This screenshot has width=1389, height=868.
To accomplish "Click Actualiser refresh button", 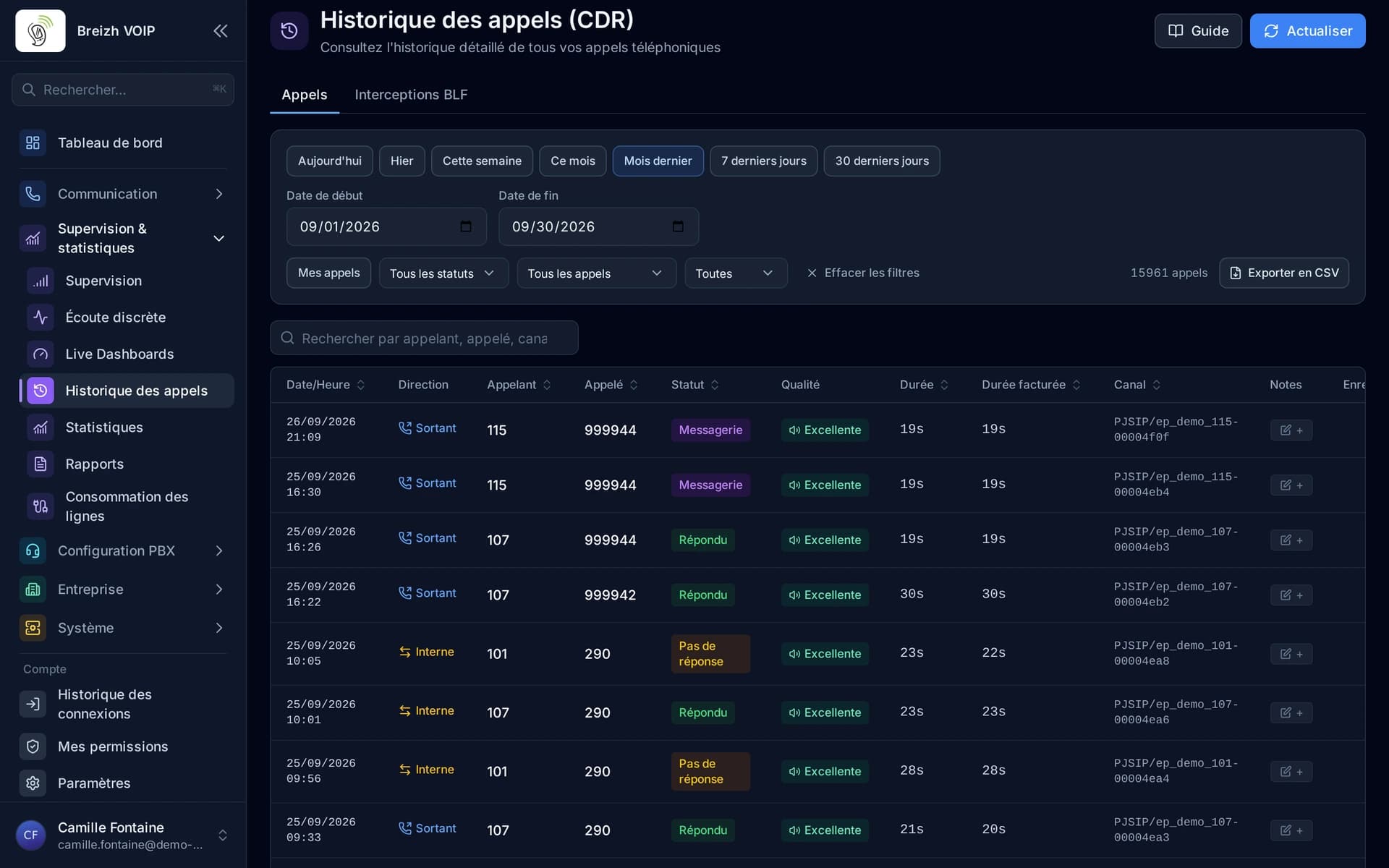I will tap(1307, 30).
